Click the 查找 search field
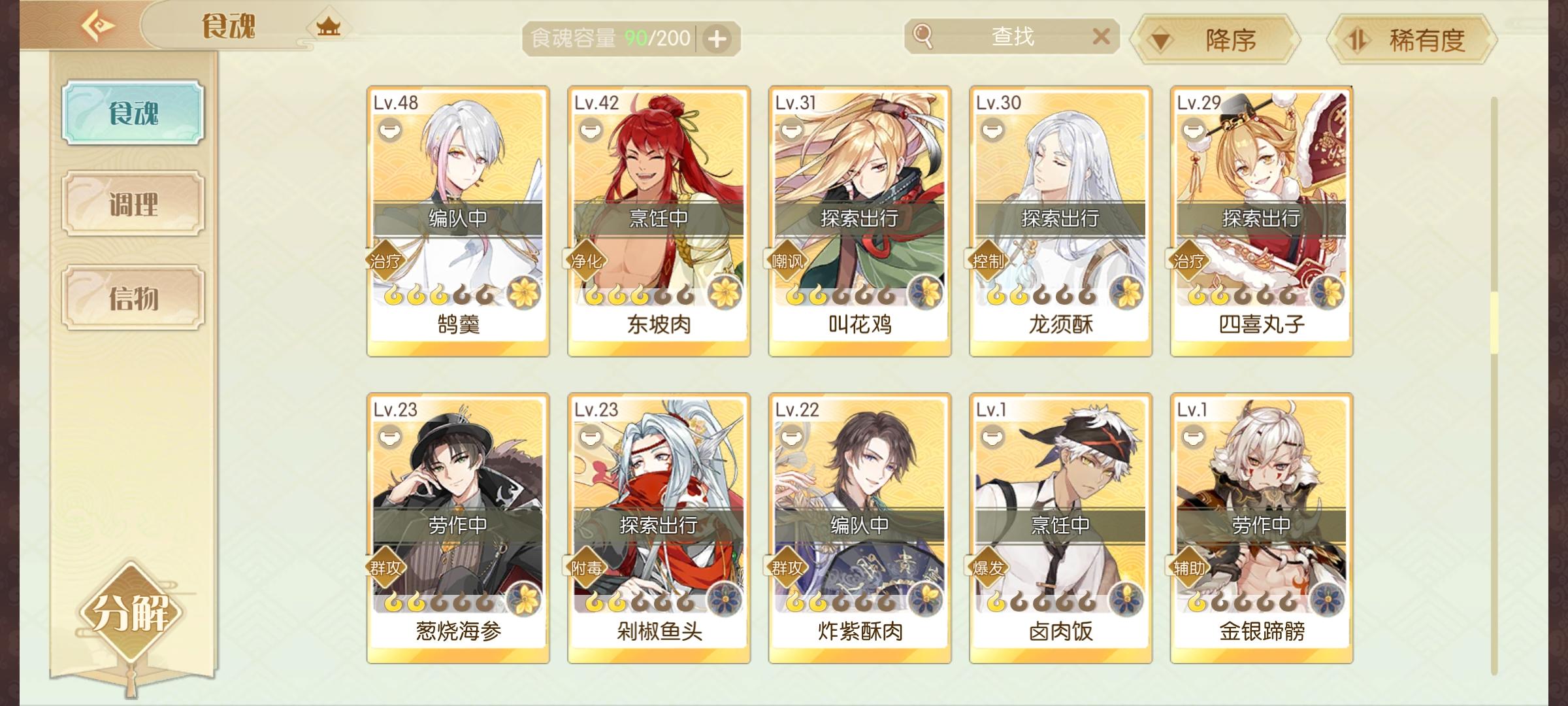This screenshot has width=1568, height=706. [1012, 37]
